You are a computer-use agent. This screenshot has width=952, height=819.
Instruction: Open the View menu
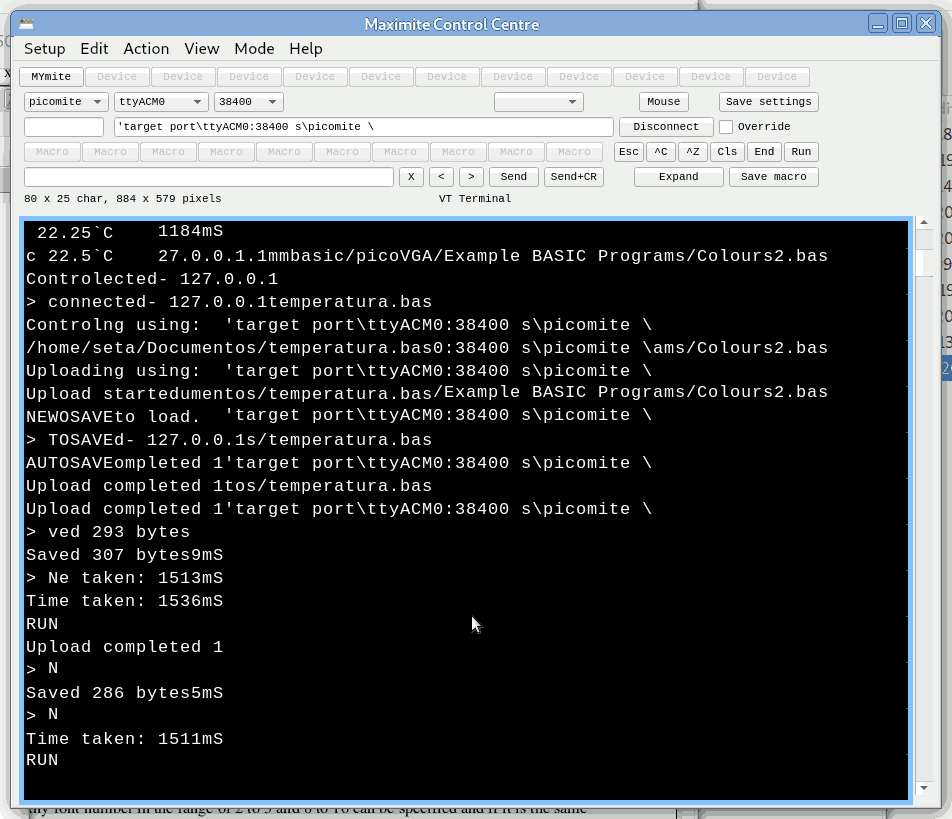pos(202,49)
